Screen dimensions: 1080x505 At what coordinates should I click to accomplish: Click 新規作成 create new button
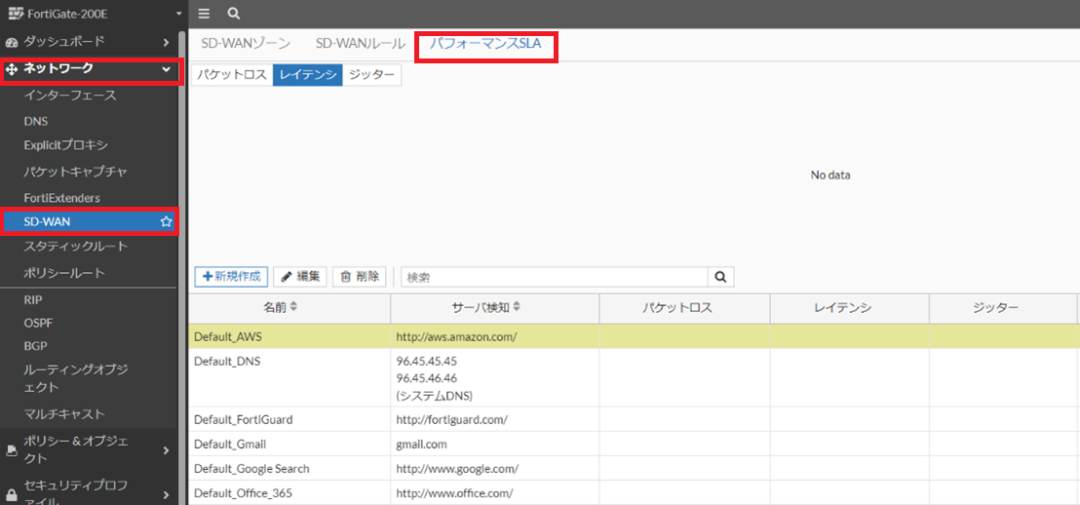[x=231, y=276]
